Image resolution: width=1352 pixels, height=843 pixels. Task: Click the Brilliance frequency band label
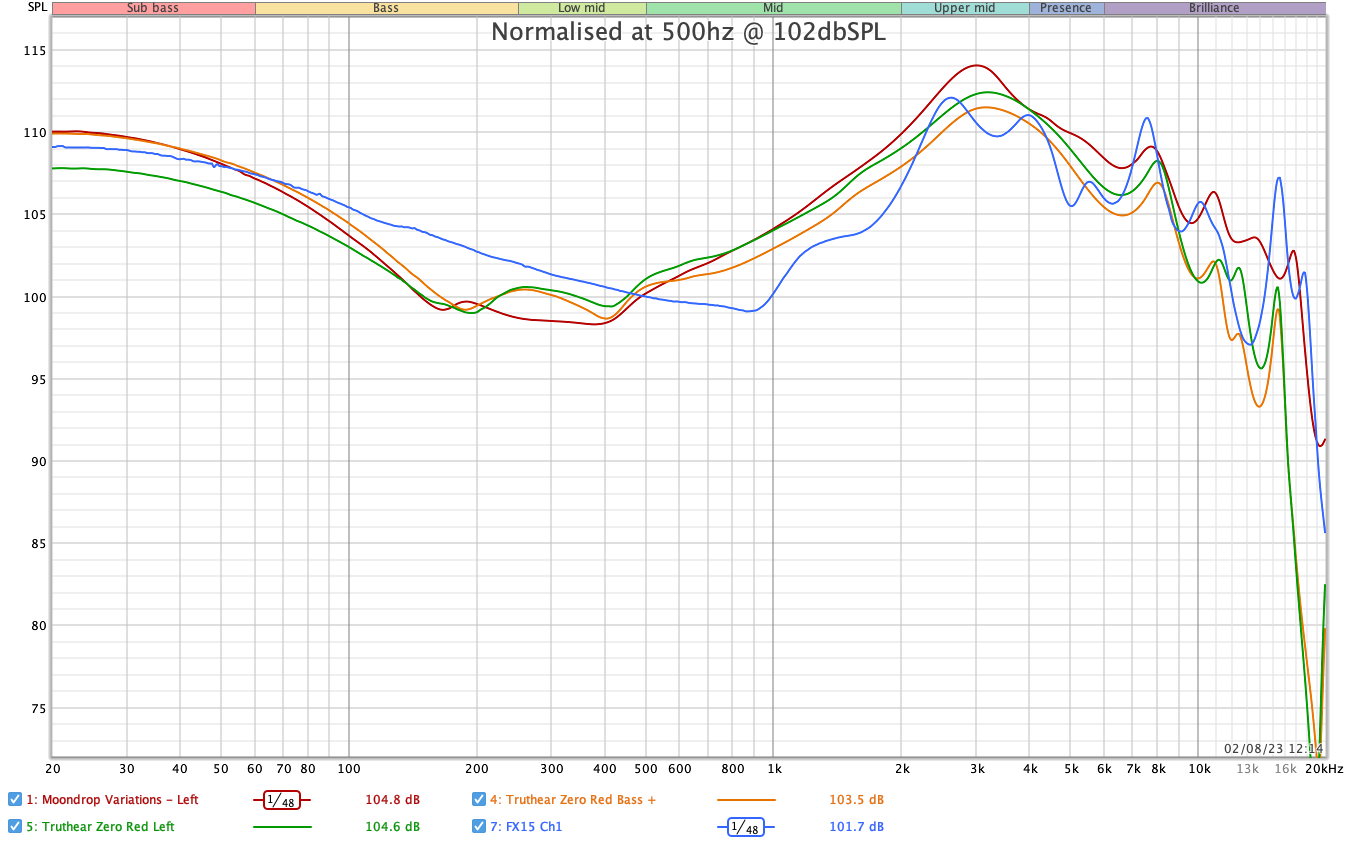point(1214,8)
